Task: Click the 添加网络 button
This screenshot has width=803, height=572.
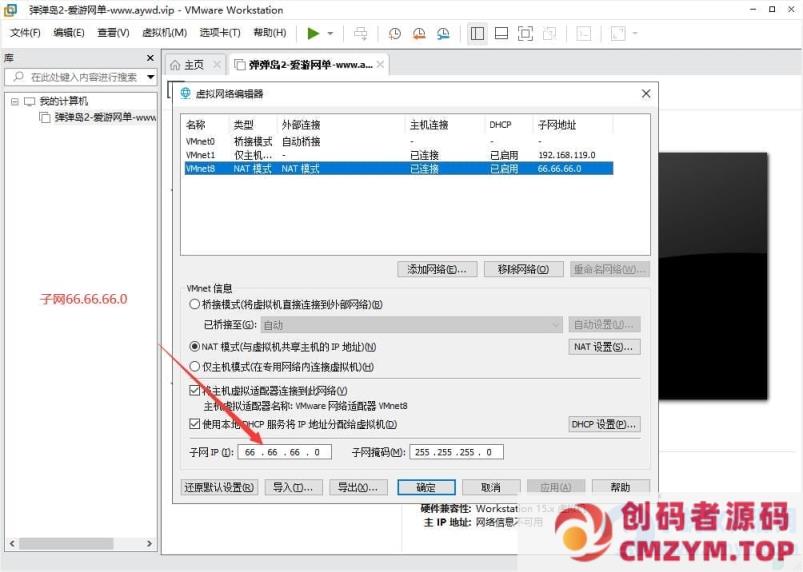Action: pyautogui.click(x=437, y=269)
